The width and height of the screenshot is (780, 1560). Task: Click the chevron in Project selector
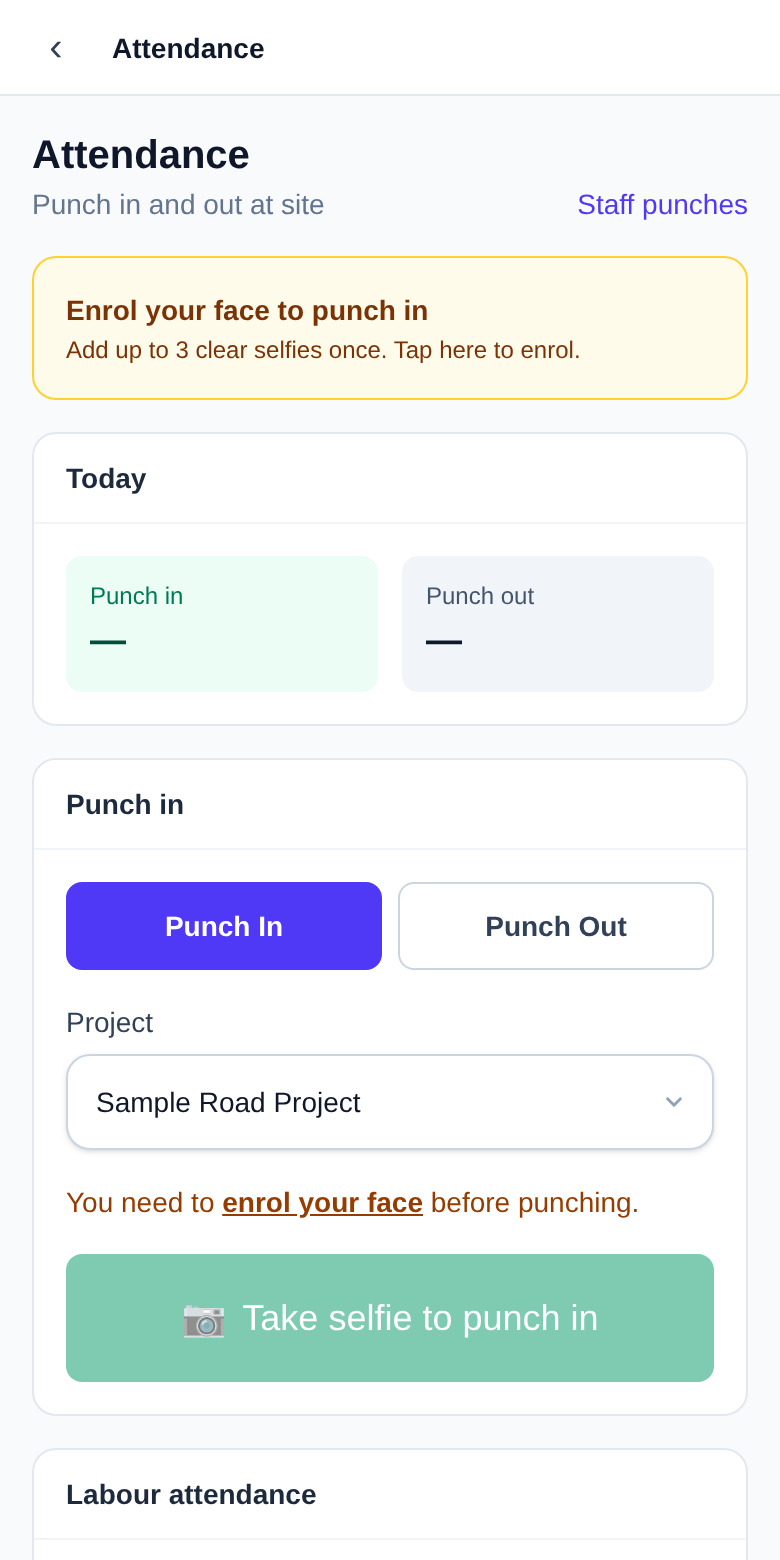(674, 1102)
